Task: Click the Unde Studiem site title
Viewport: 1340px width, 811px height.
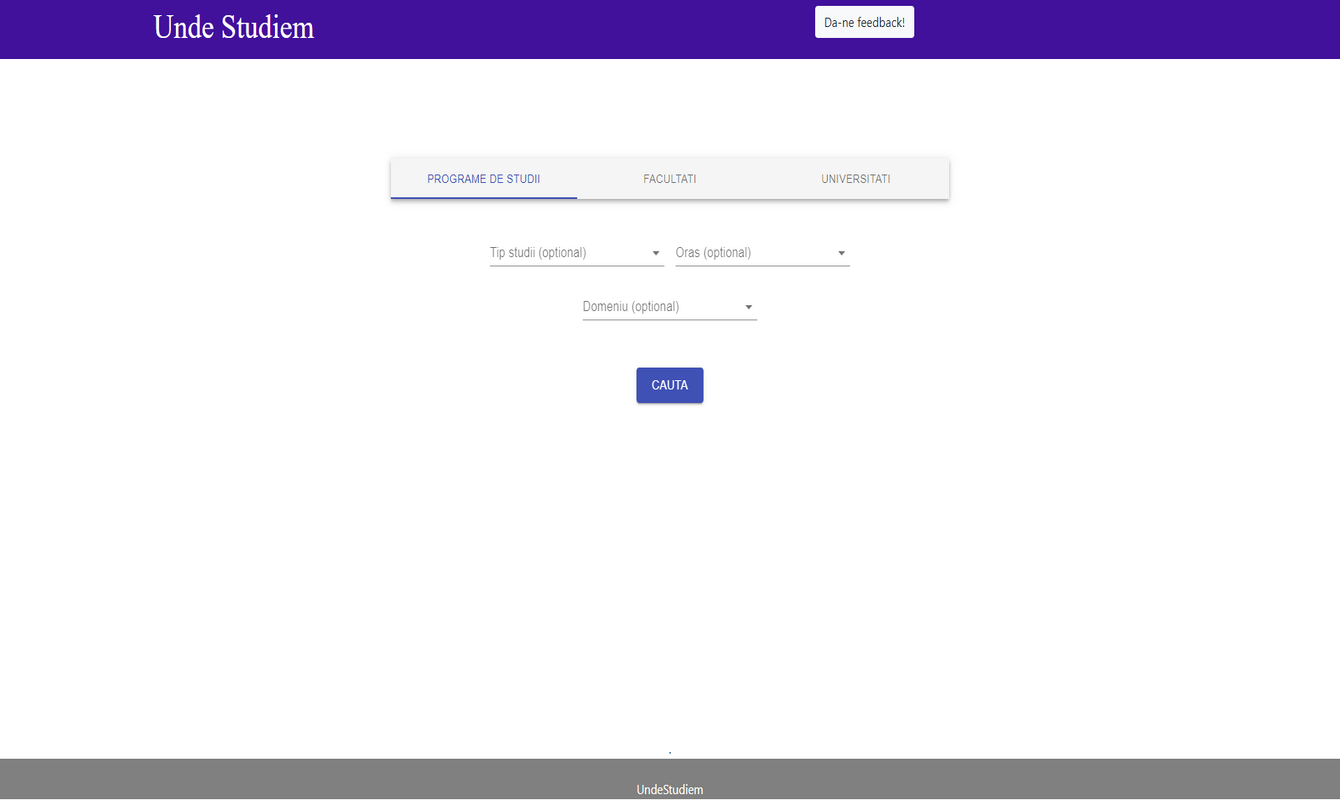Action: point(233,27)
